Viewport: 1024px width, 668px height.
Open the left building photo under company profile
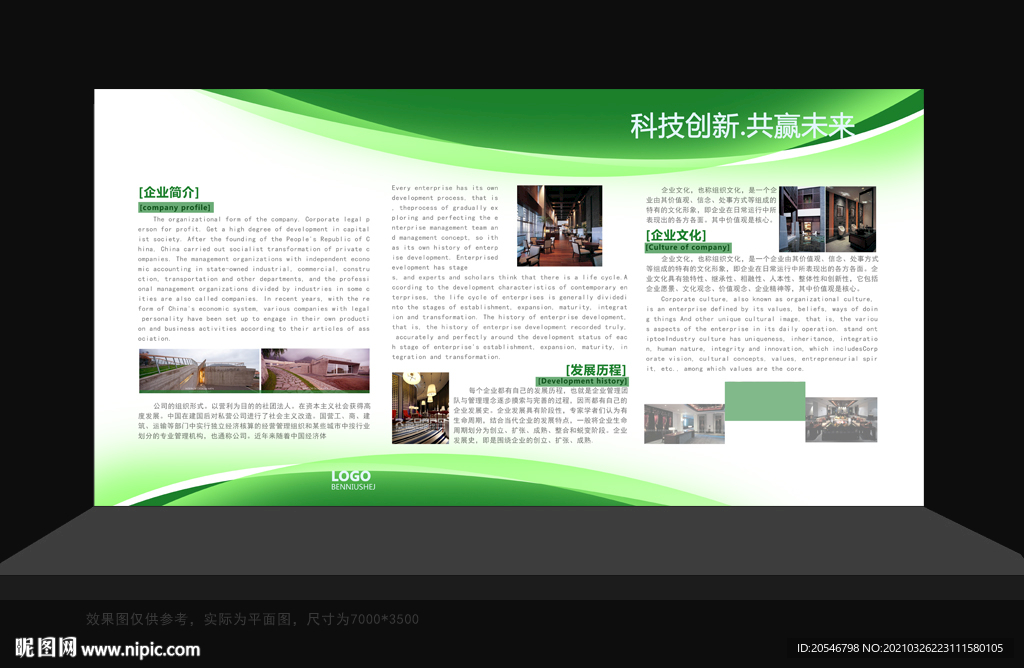pos(199,370)
